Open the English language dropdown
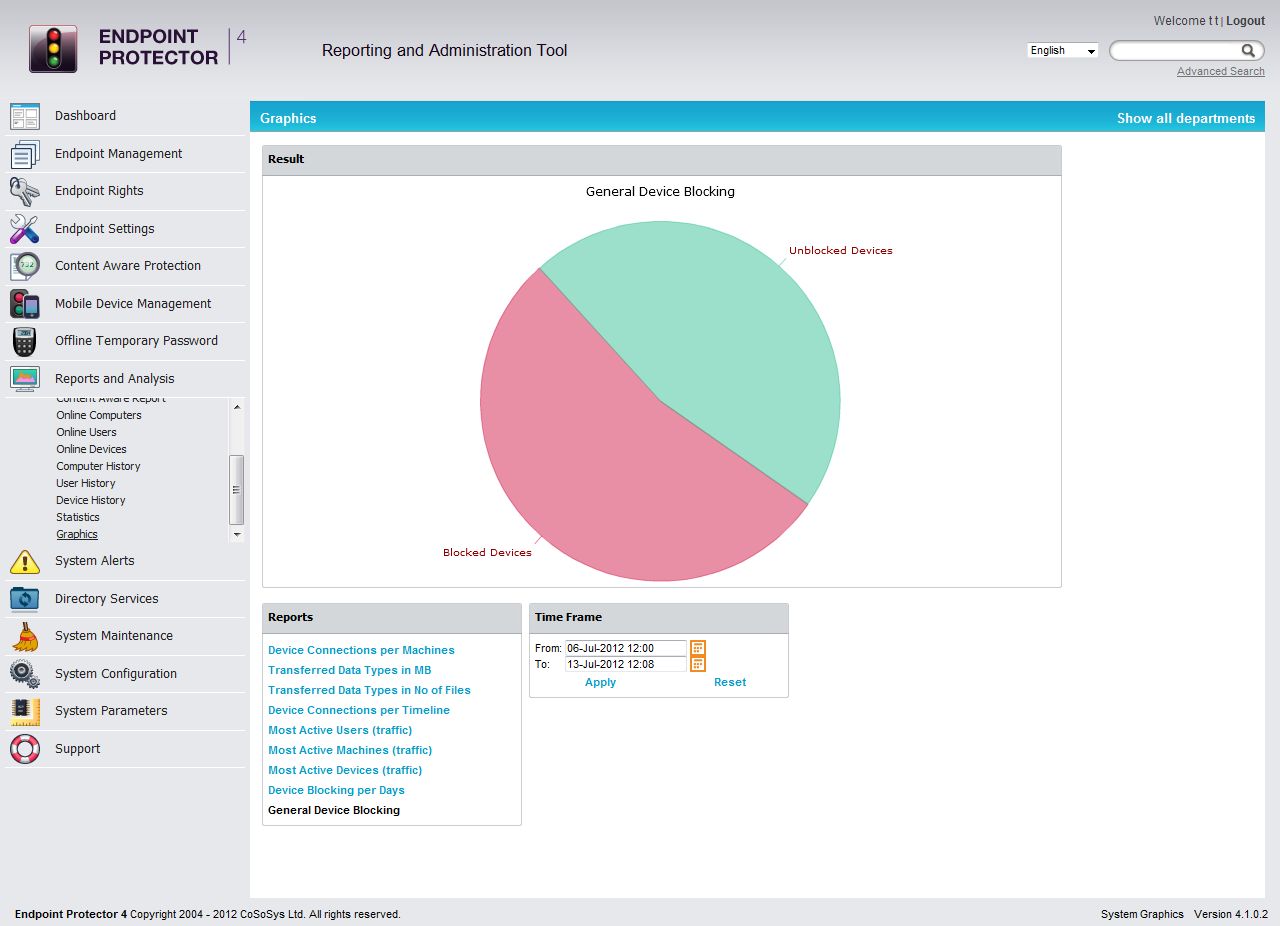The width and height of the screenshot is (1280, 926). (1062, 51)
